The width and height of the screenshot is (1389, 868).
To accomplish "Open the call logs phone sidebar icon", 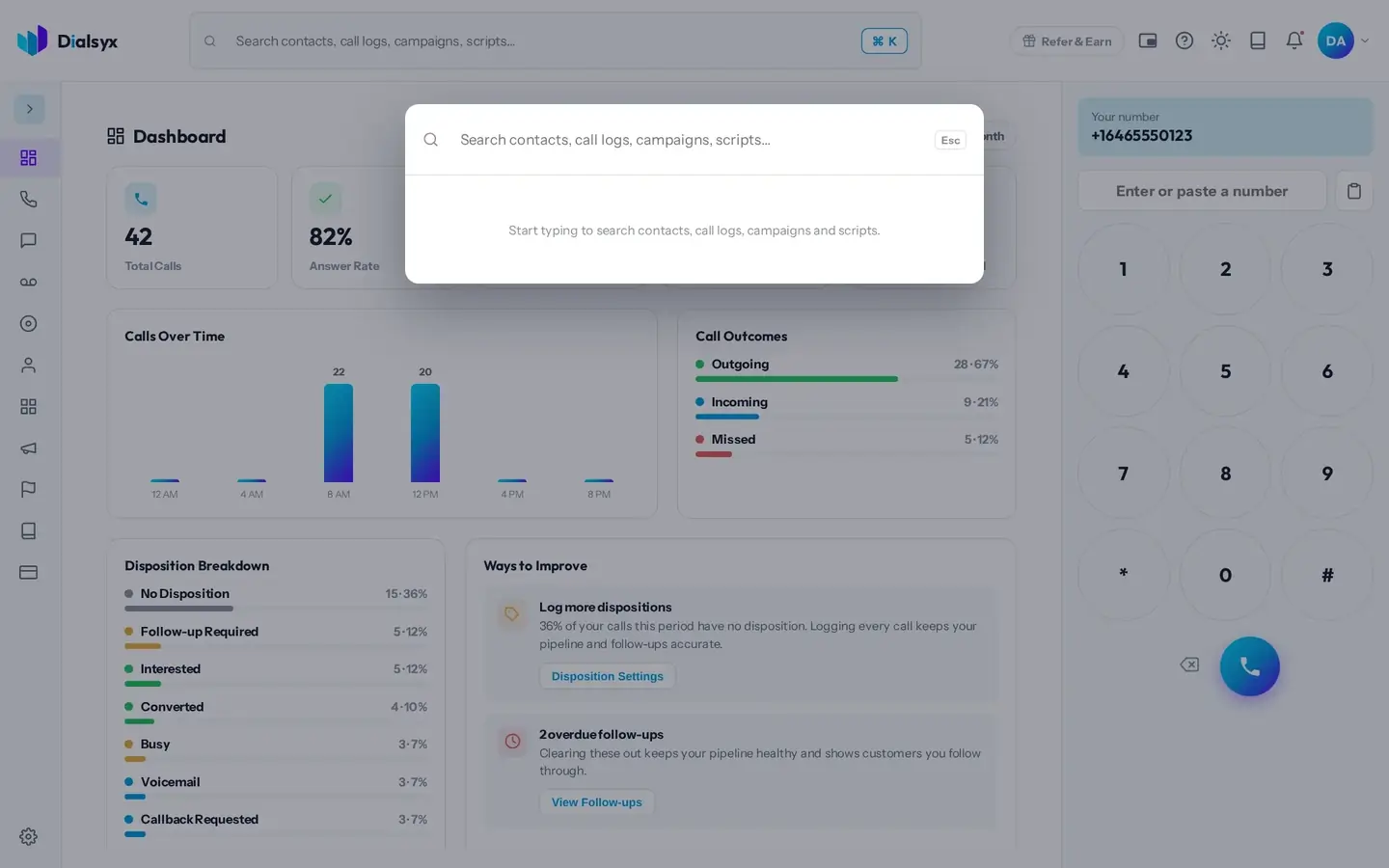I will pos(28,199).
